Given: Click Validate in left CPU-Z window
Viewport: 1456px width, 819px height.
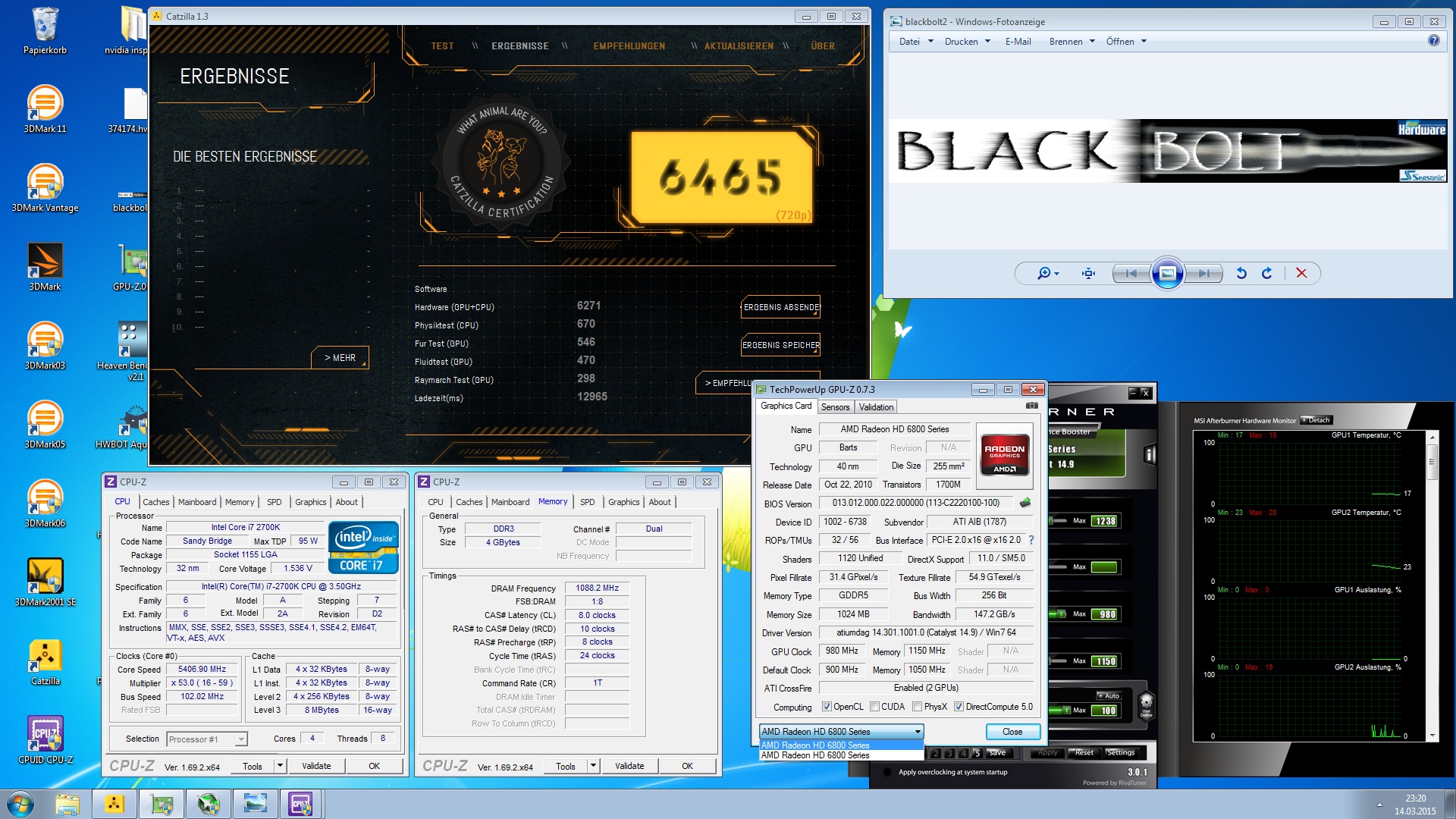Looking at the screenshot, I should click(x=316, y=766).
